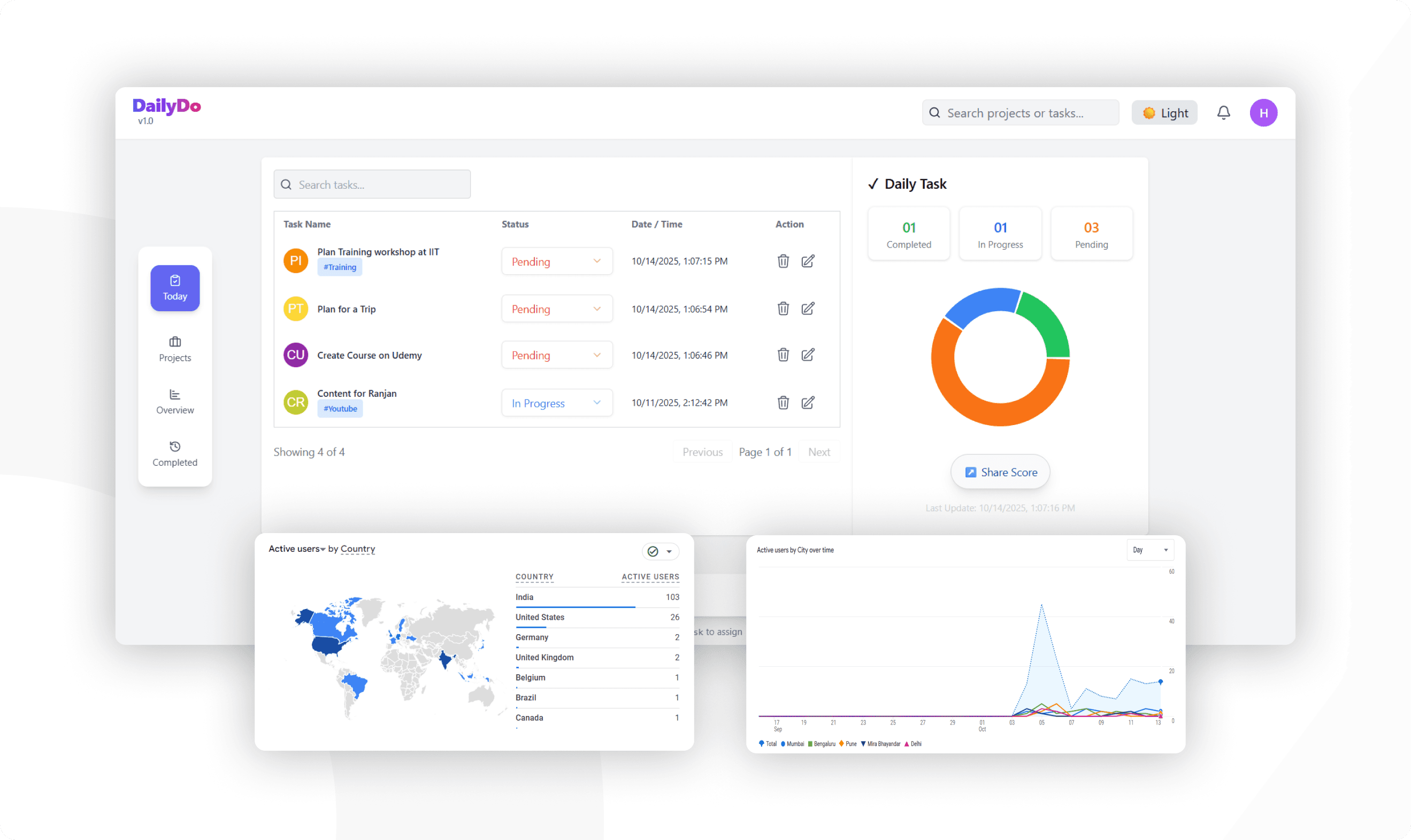Click the CR avatar for Content for Ranjan

click(x=296, y=403)
